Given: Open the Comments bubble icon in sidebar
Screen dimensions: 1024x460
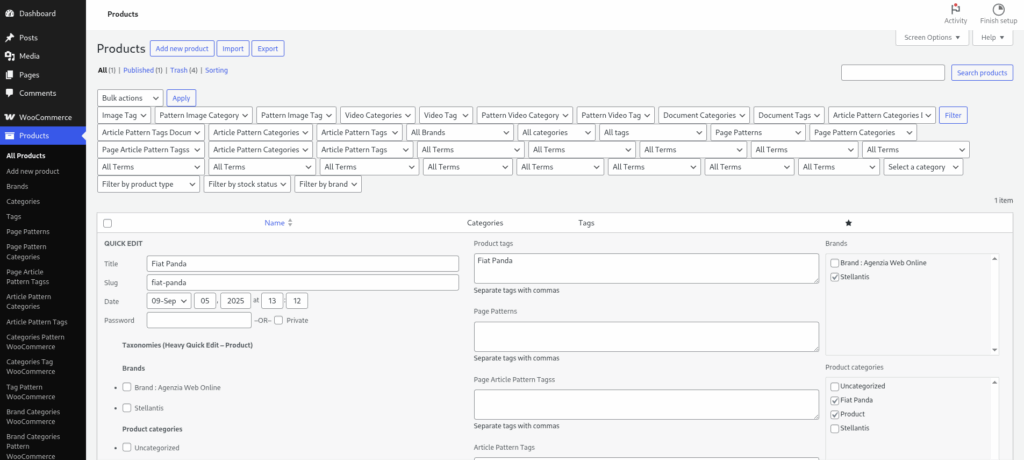Looking at the screenshot, I should click(x=10, y=93).
